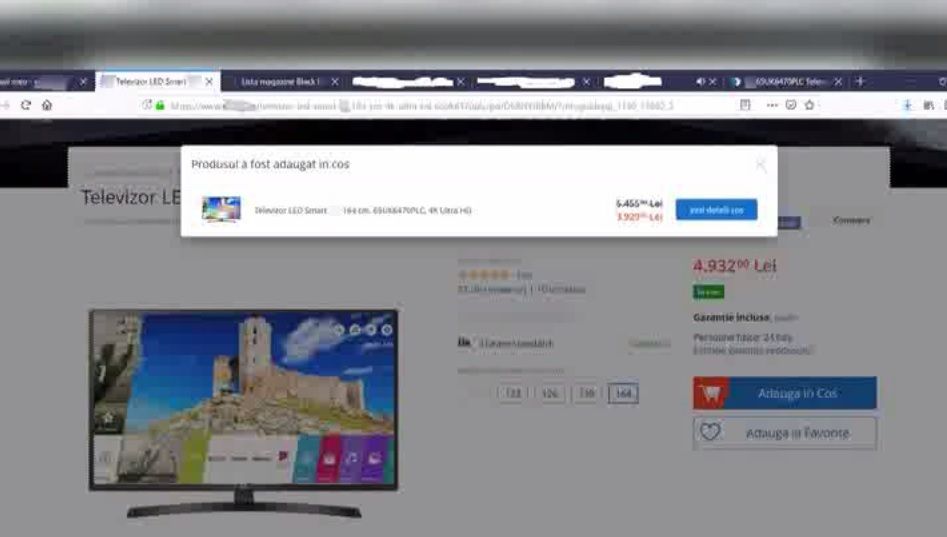Mute the tab playing audio

pyautogui.click(x=700, y=81)
